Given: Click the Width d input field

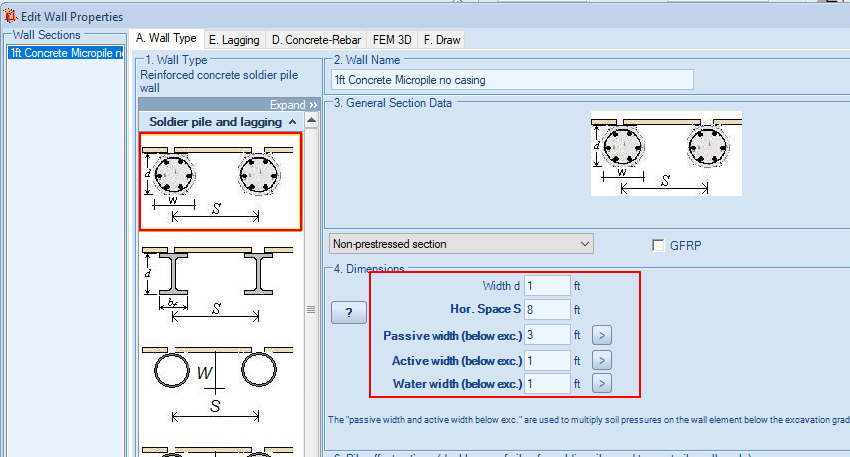Looking at the screenshot, I should tap(547, 286).
